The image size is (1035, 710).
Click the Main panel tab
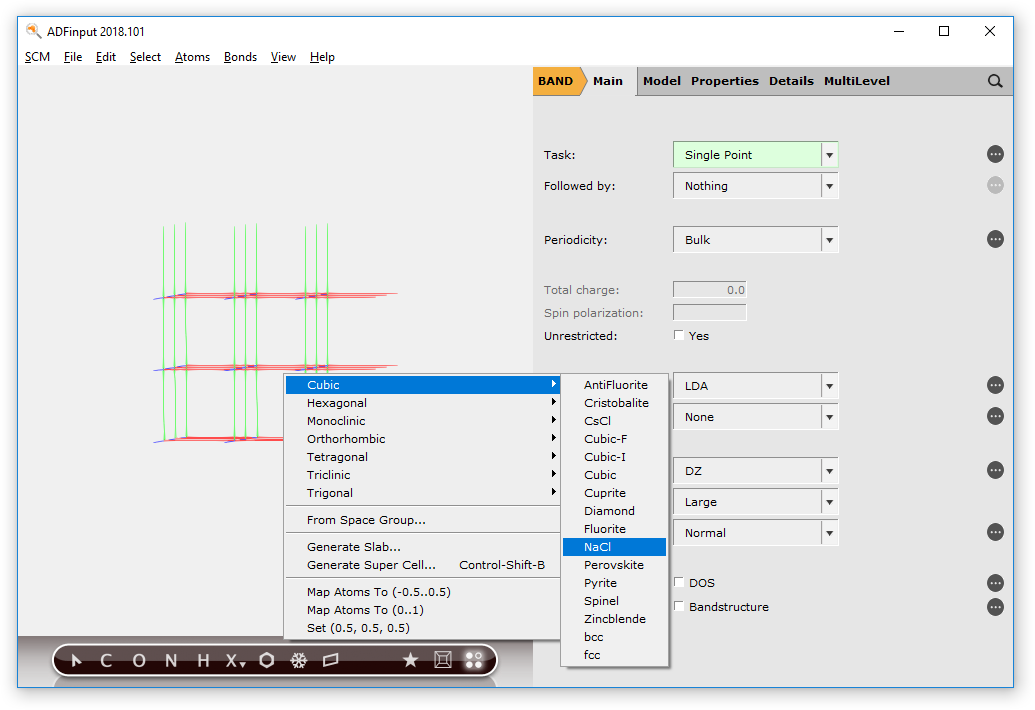coord(607,81)
